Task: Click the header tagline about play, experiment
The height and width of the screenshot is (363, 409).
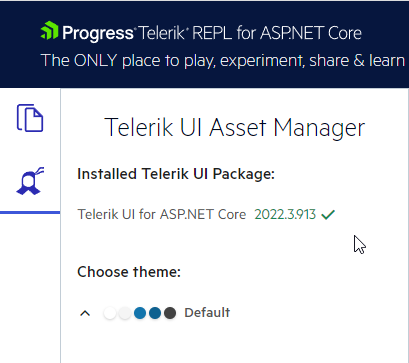Action: 223,61
